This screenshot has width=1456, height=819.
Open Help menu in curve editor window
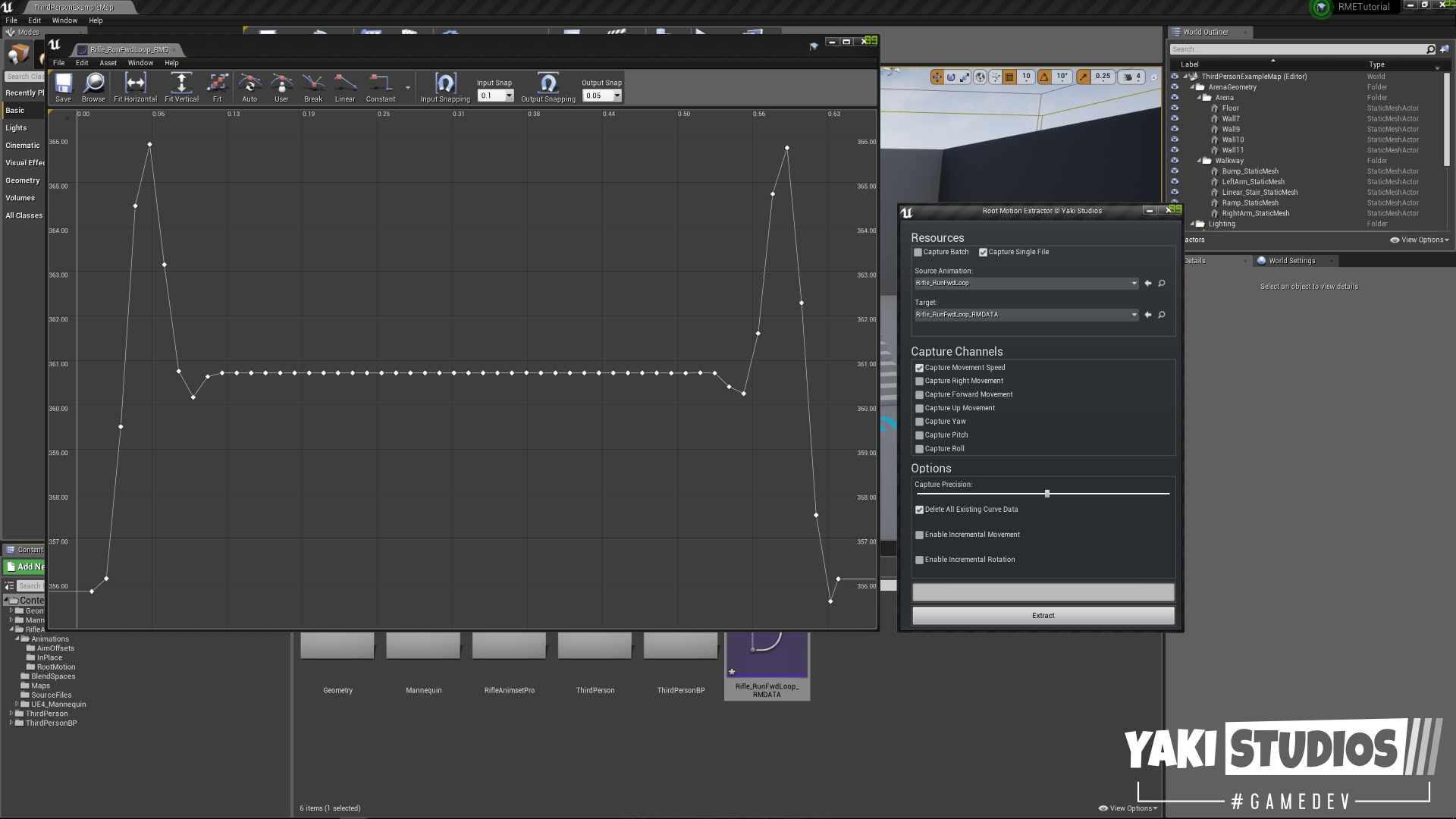coord(171,63)
